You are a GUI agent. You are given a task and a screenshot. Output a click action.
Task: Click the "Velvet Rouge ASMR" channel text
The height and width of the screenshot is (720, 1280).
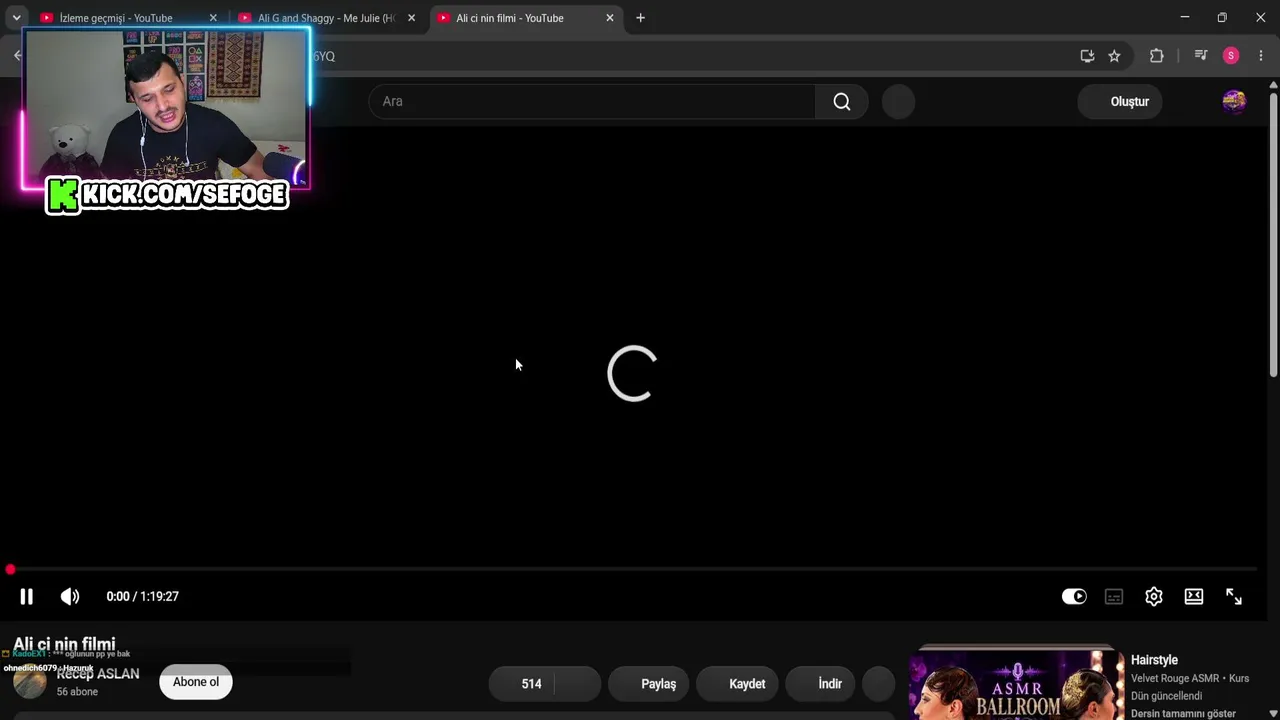1176,678
